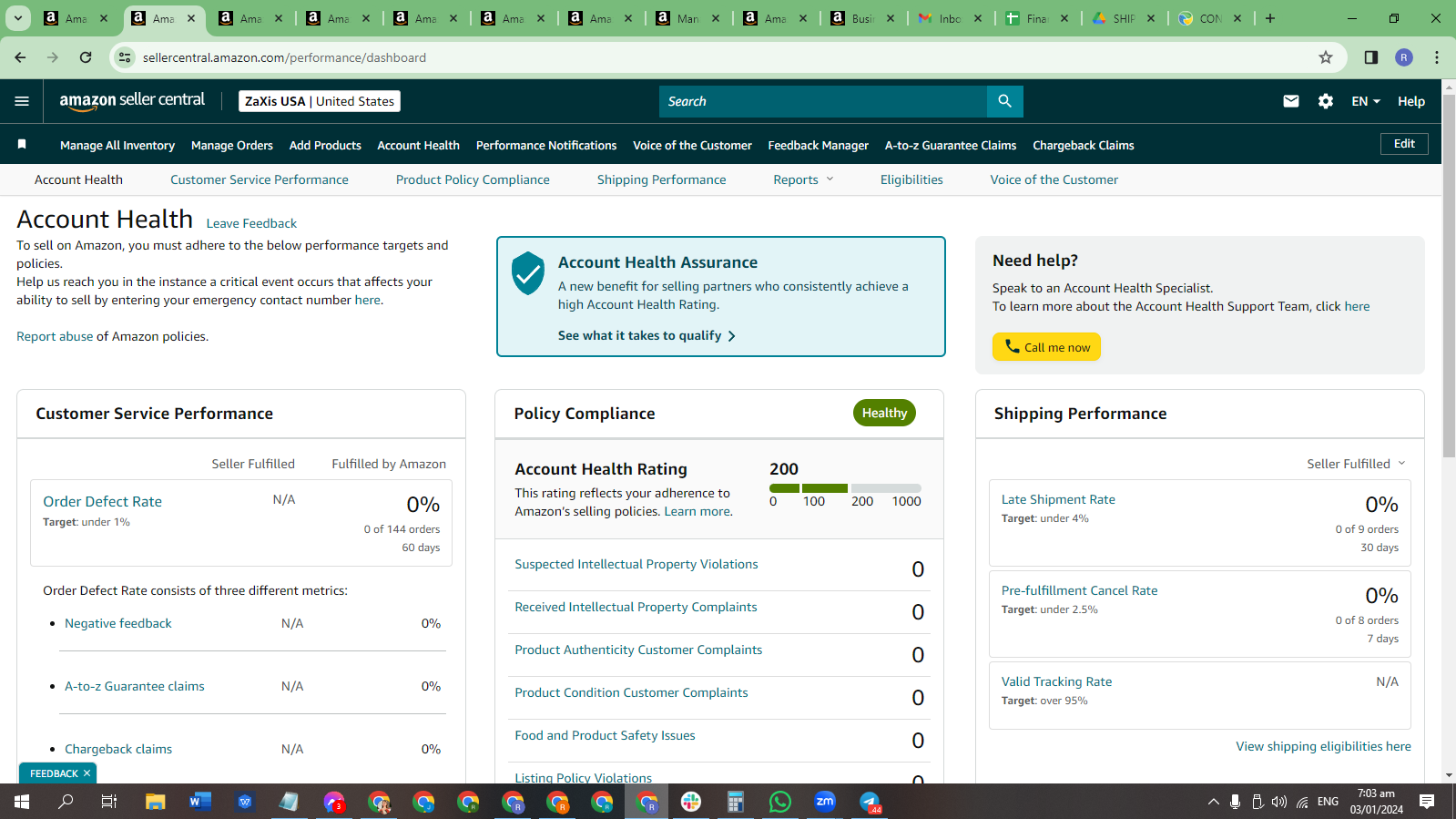Reload the page
The height and width of the screenshot is (819, 1456).
tap(86, 57)
